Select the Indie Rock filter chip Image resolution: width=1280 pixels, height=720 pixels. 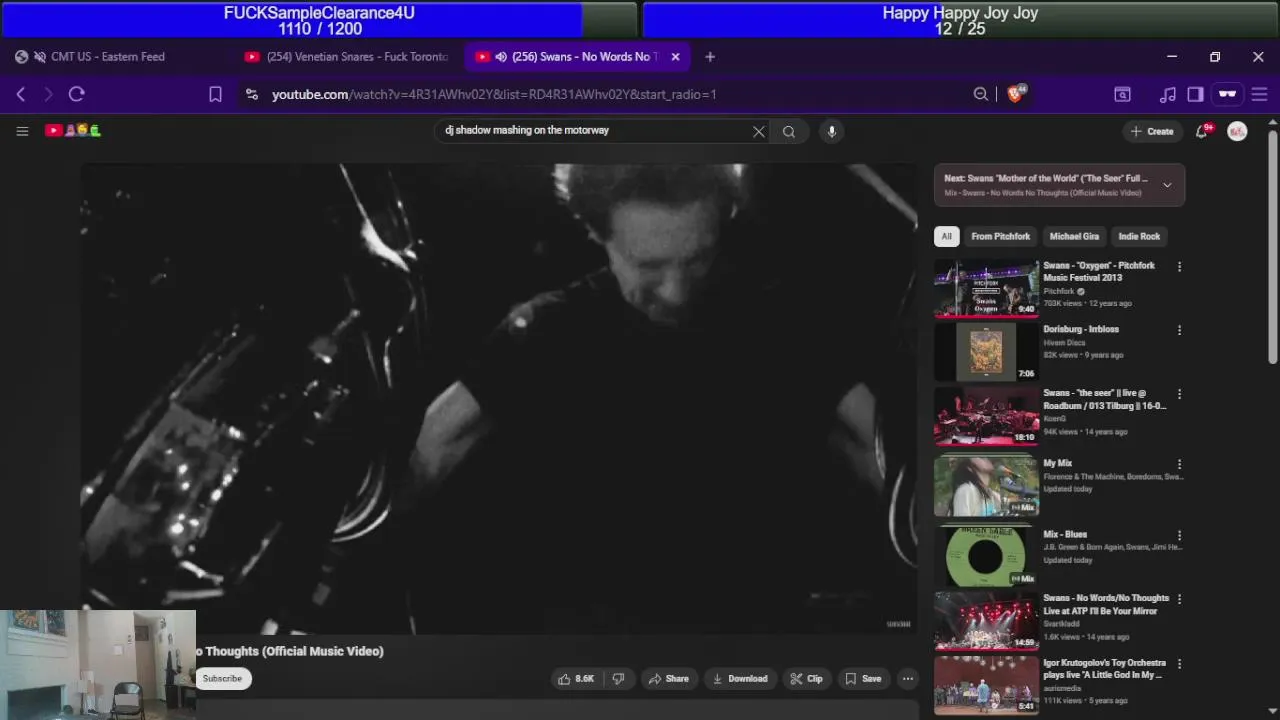pos(1139,237)
